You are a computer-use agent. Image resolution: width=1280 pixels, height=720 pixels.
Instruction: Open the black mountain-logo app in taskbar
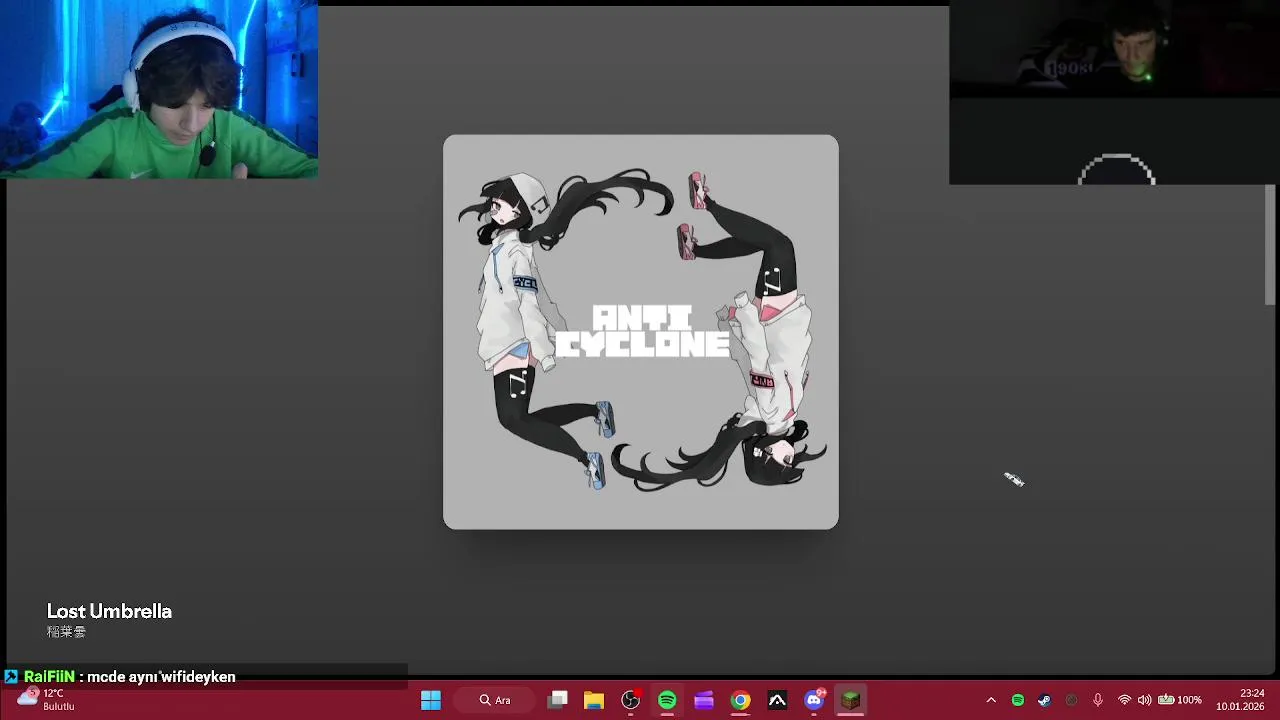[x=777, y=700]
